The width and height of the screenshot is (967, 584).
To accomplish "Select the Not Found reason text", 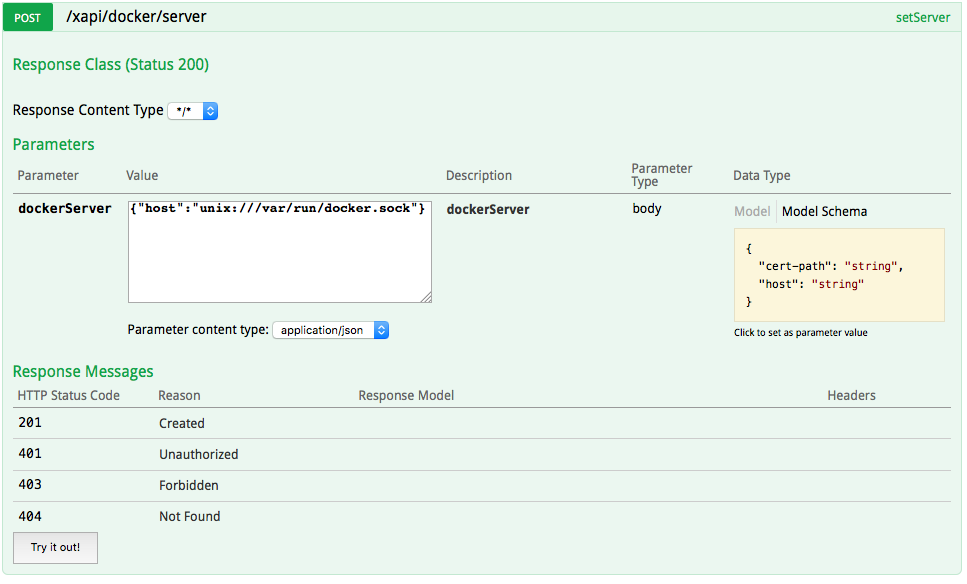I will [x=189, y=517].
